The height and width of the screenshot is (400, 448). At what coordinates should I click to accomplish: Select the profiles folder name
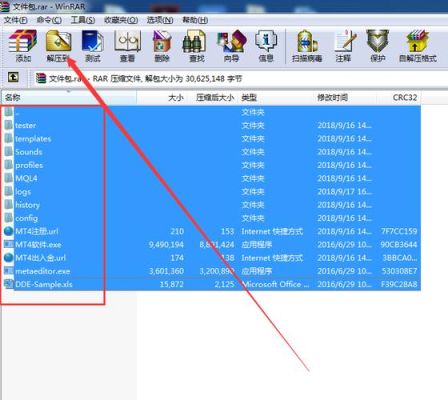(x=29, y=165)
